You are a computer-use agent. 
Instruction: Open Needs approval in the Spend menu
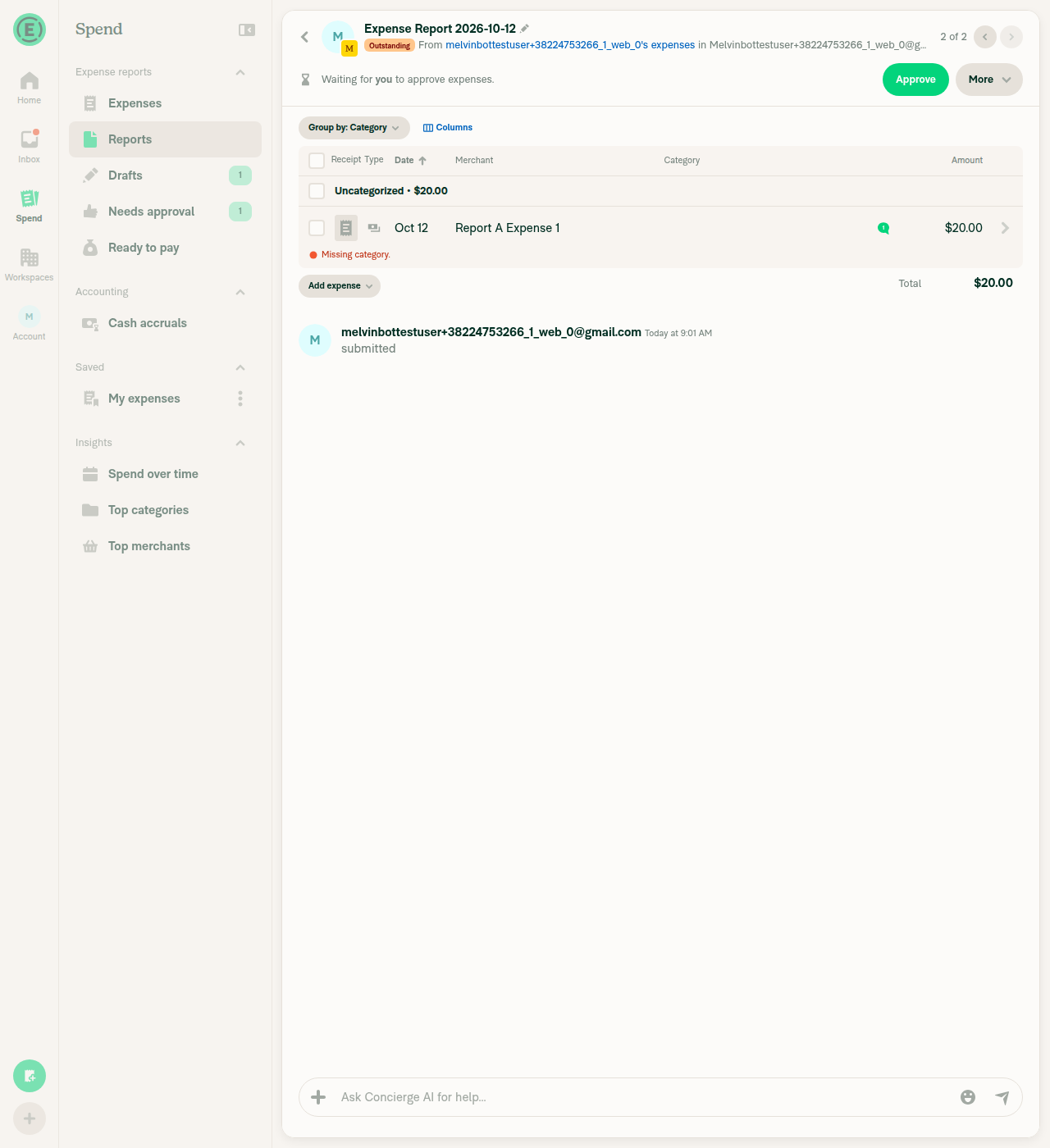(165, 212)
